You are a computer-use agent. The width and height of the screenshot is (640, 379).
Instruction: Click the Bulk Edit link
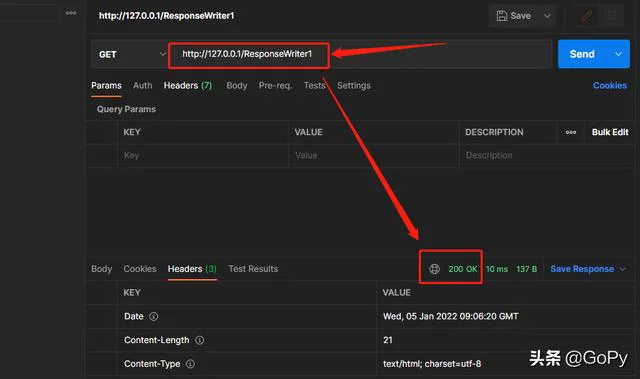point(610,132)
